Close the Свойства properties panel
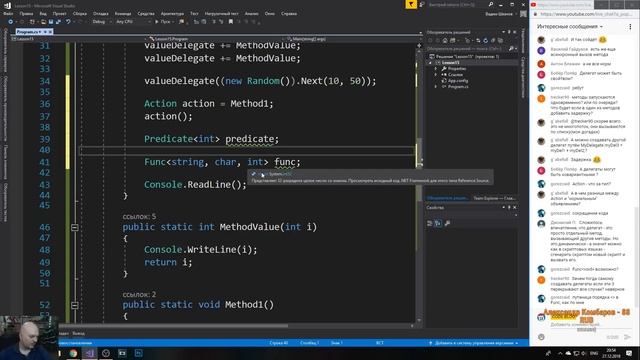 coord(515,207)
